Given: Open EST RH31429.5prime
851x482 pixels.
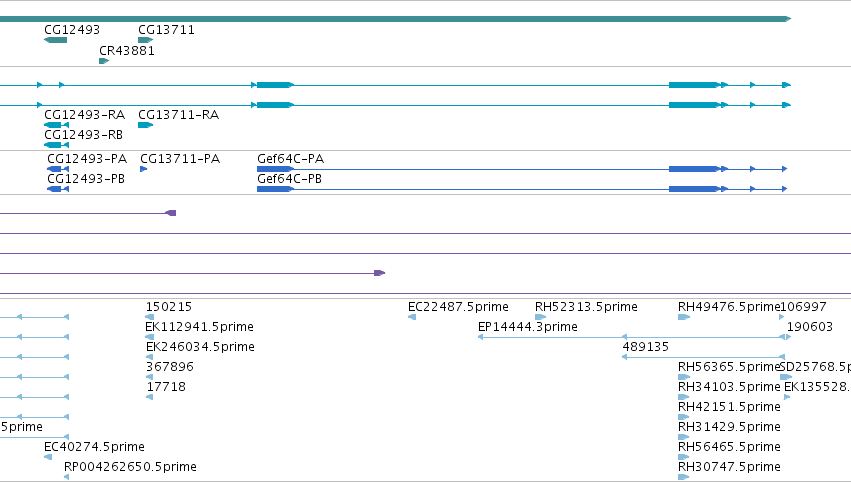Looking at the screenshot, I should [729, 427].
